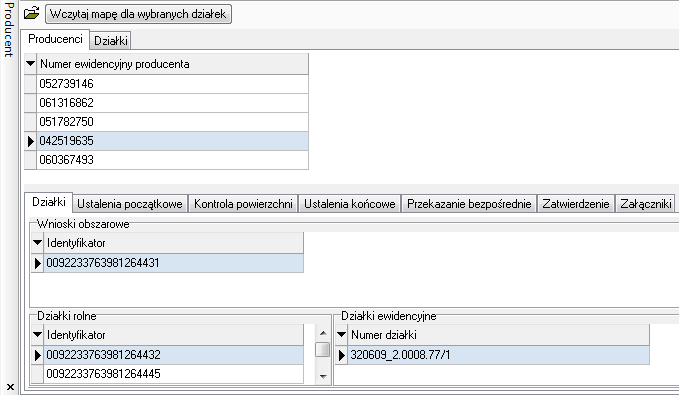Open dropdown arrow next to Numer działki
This screenshot has width=679, height=395.
pyautogui.click(x=341, y=335)
